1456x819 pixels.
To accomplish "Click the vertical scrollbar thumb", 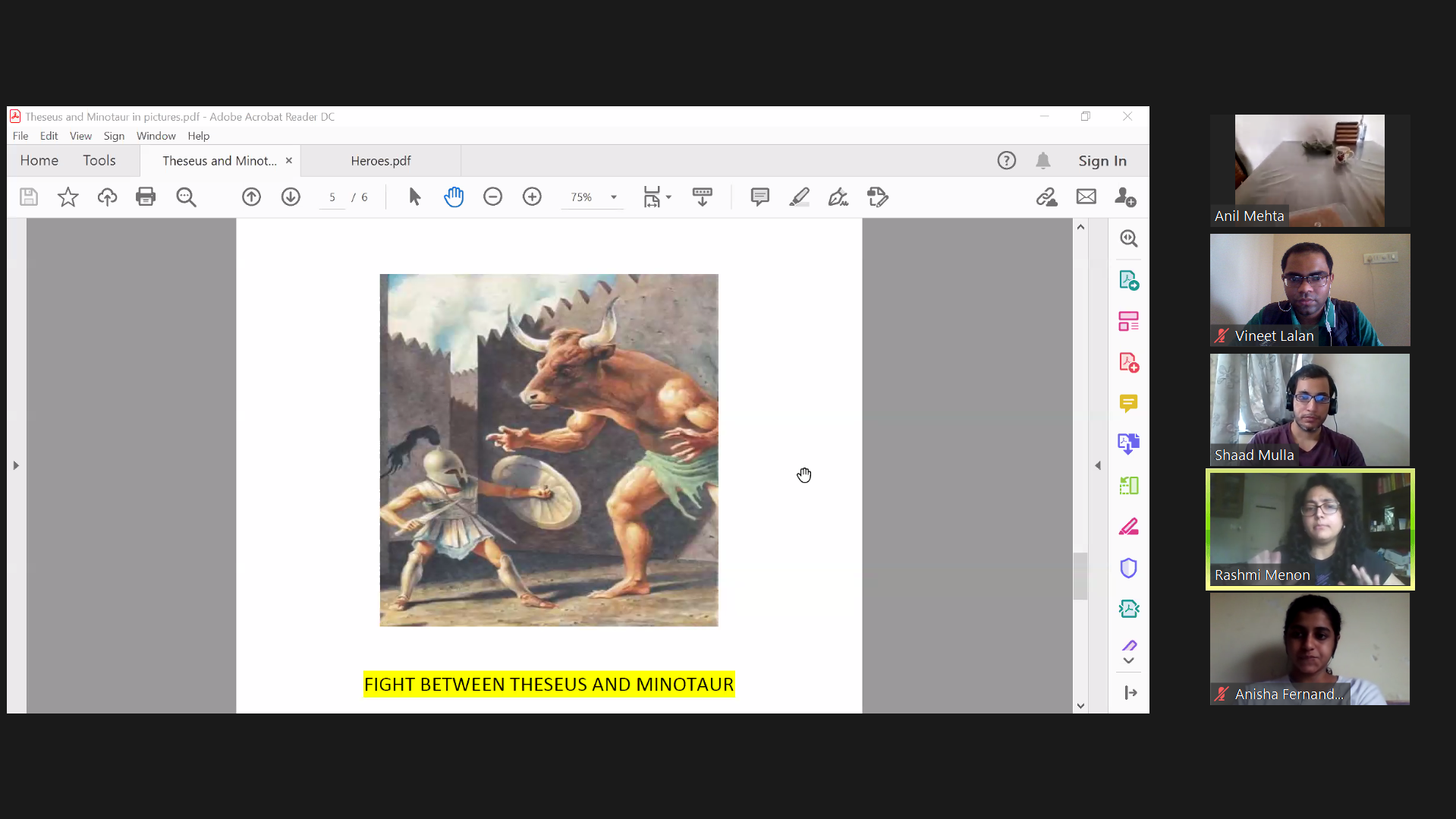I will [1080, 576].
